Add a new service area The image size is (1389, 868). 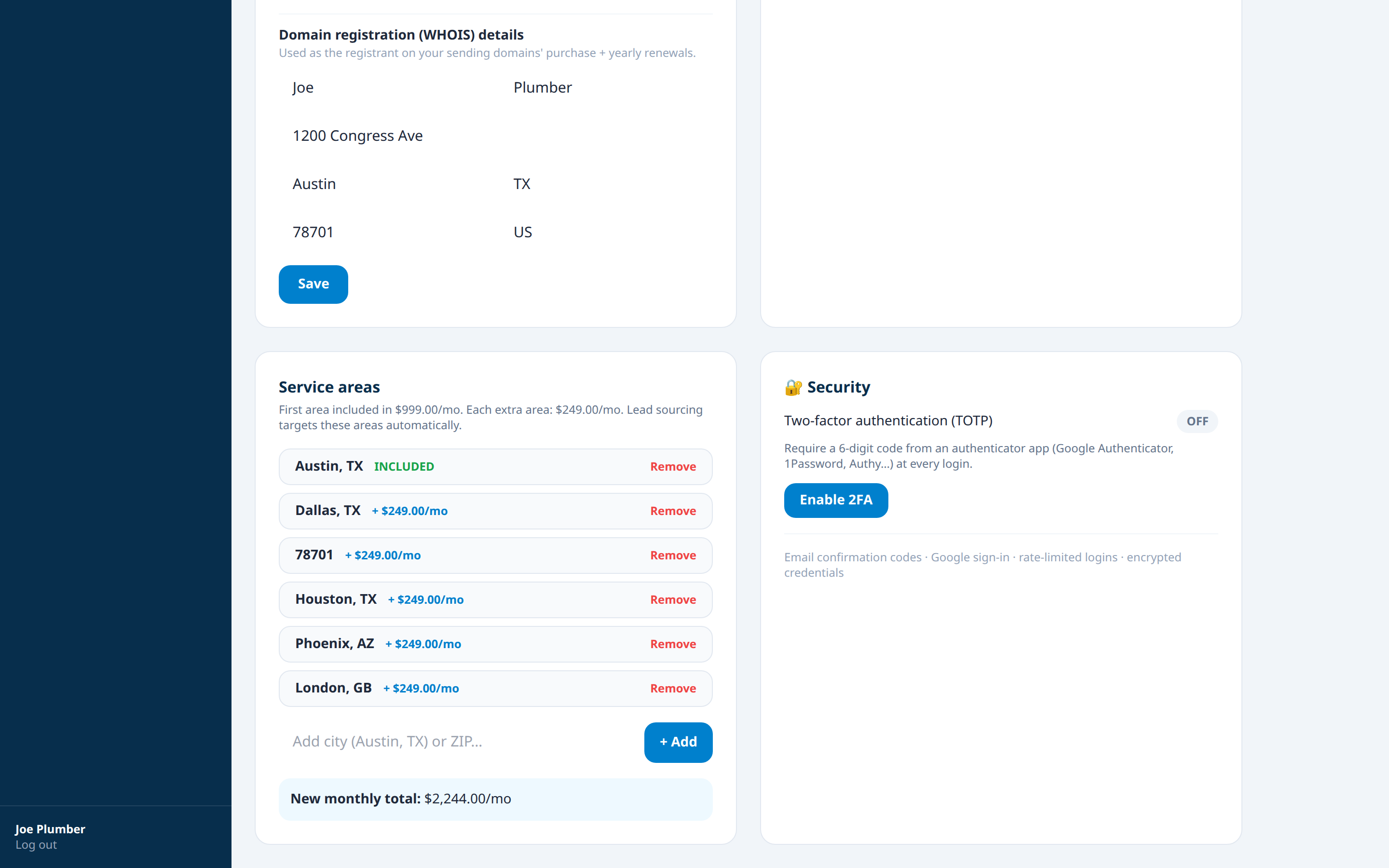tap(679, 742)
